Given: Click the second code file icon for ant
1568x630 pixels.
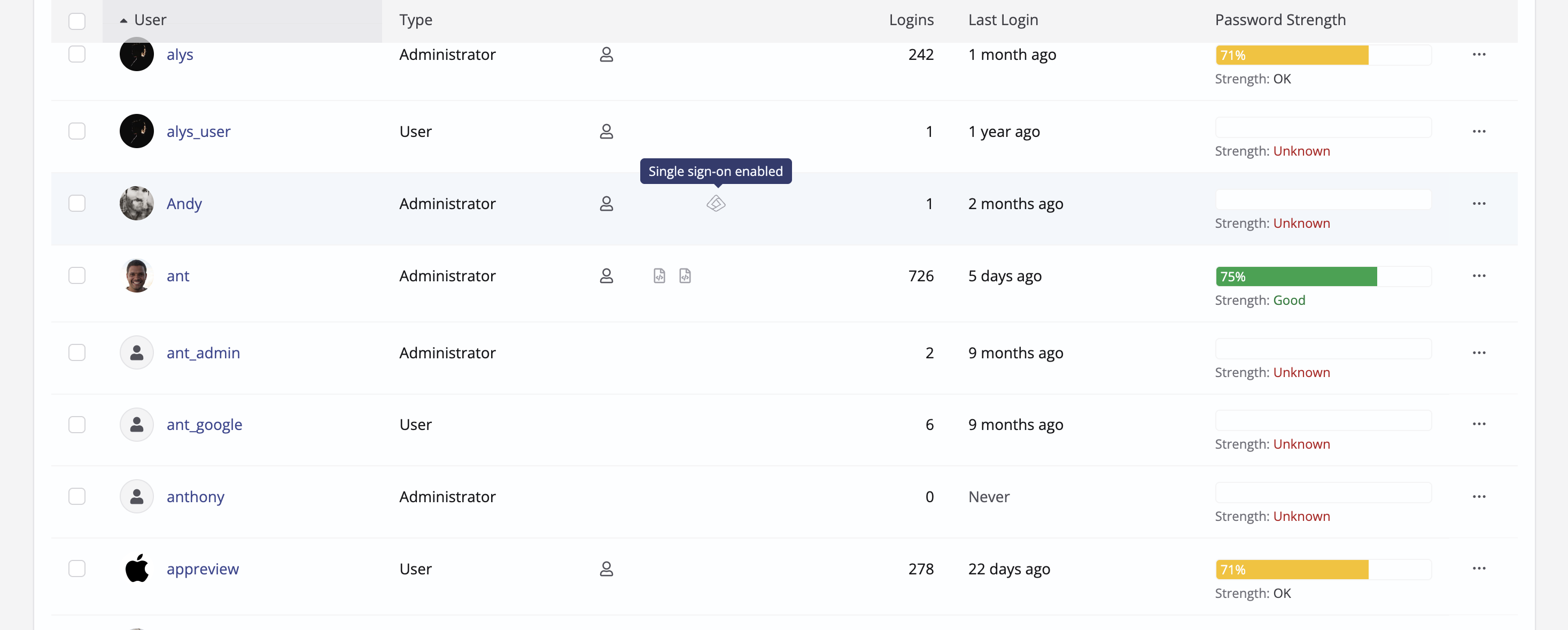Looking at the screenshot, I should click(x=685, y=275).
